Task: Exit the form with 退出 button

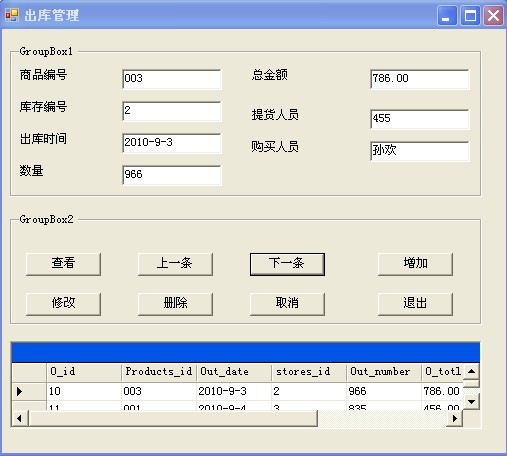Action: 415,304
